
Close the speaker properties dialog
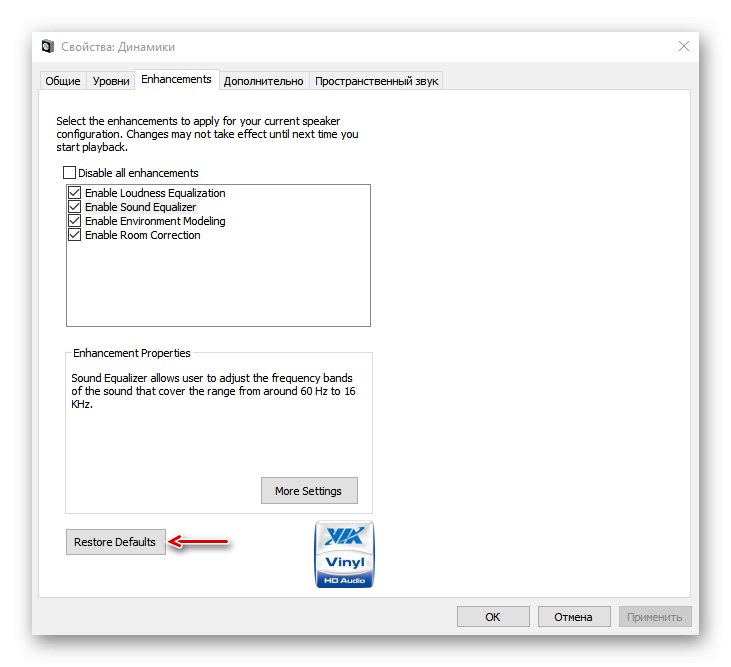[x=683, y=46]
